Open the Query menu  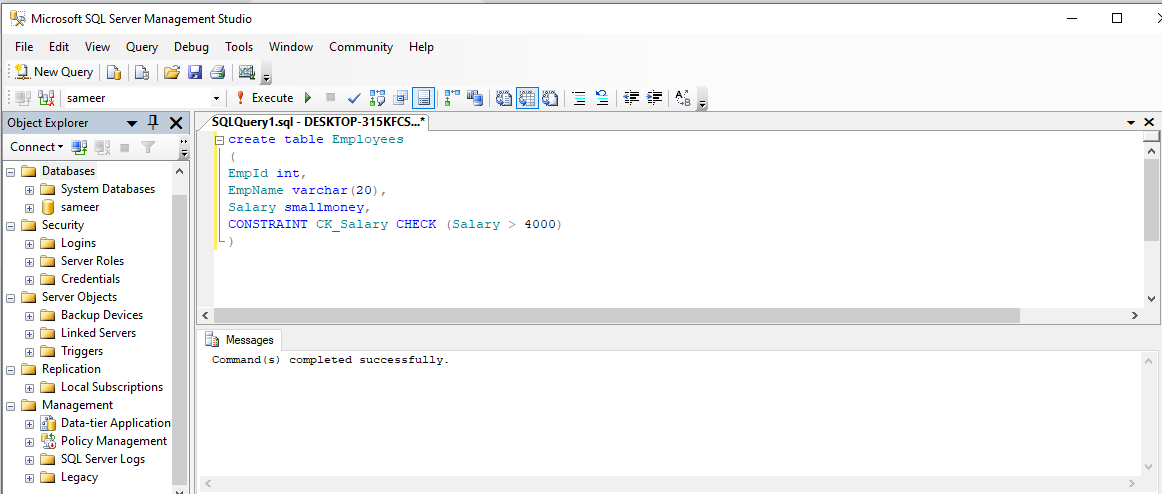[x=142, y=47]
